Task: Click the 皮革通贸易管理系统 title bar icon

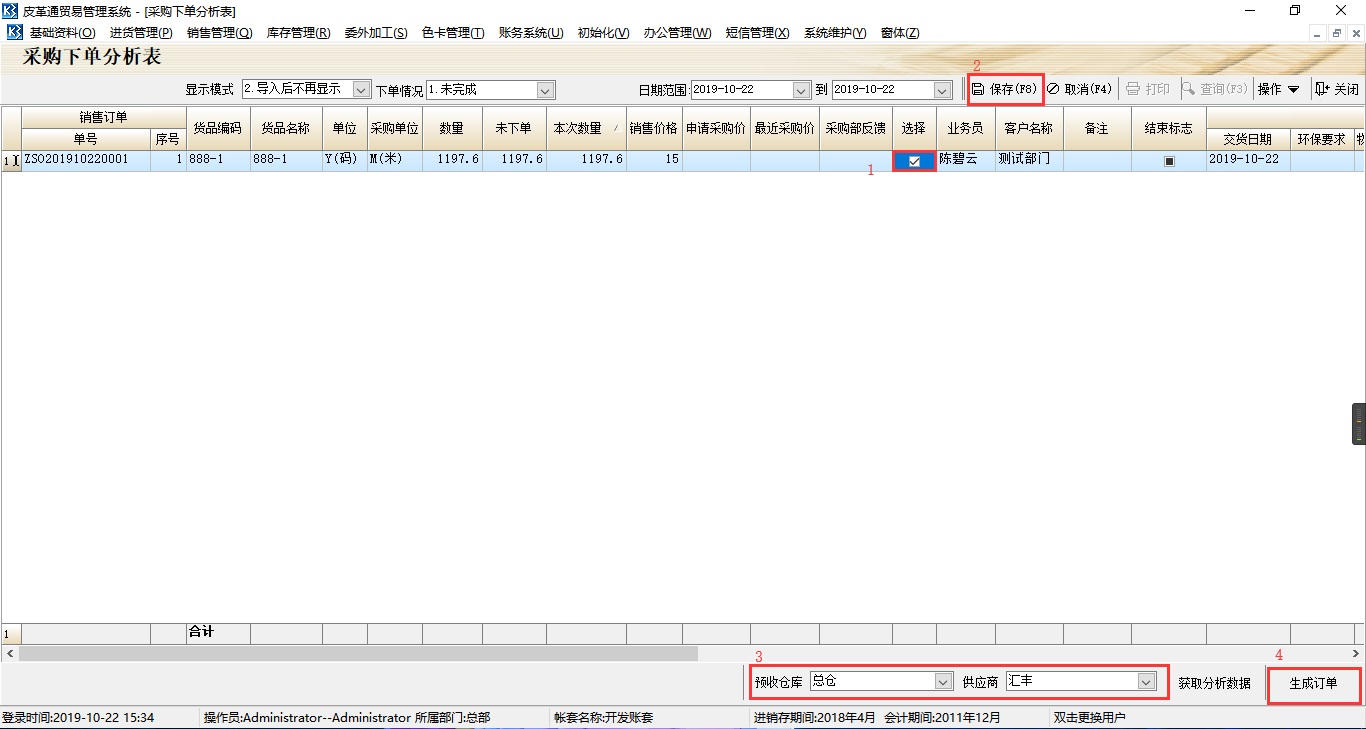Action: pos(9,11)
